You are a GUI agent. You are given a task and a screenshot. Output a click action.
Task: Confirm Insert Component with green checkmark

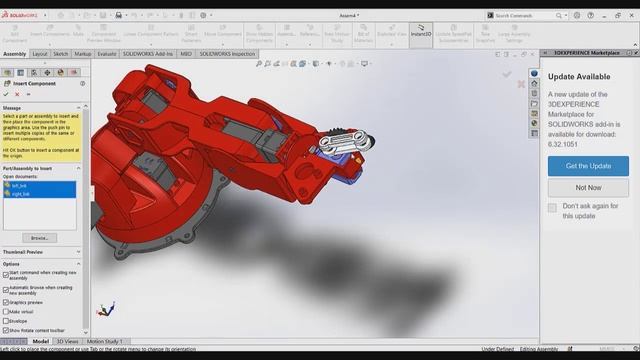coord(6,94)
